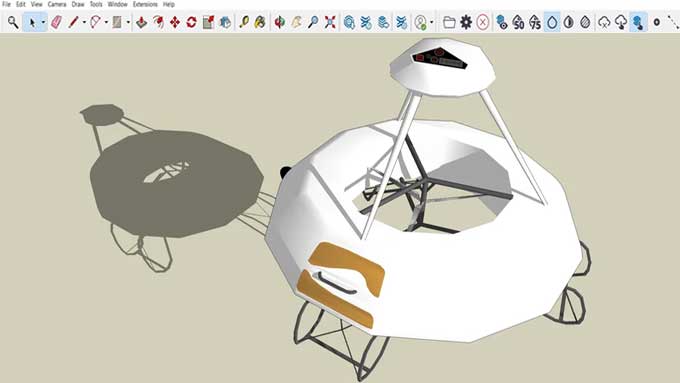Activate the Scale tool
Viewport: 680px width, 383px height.
click(x=208, y=22)
